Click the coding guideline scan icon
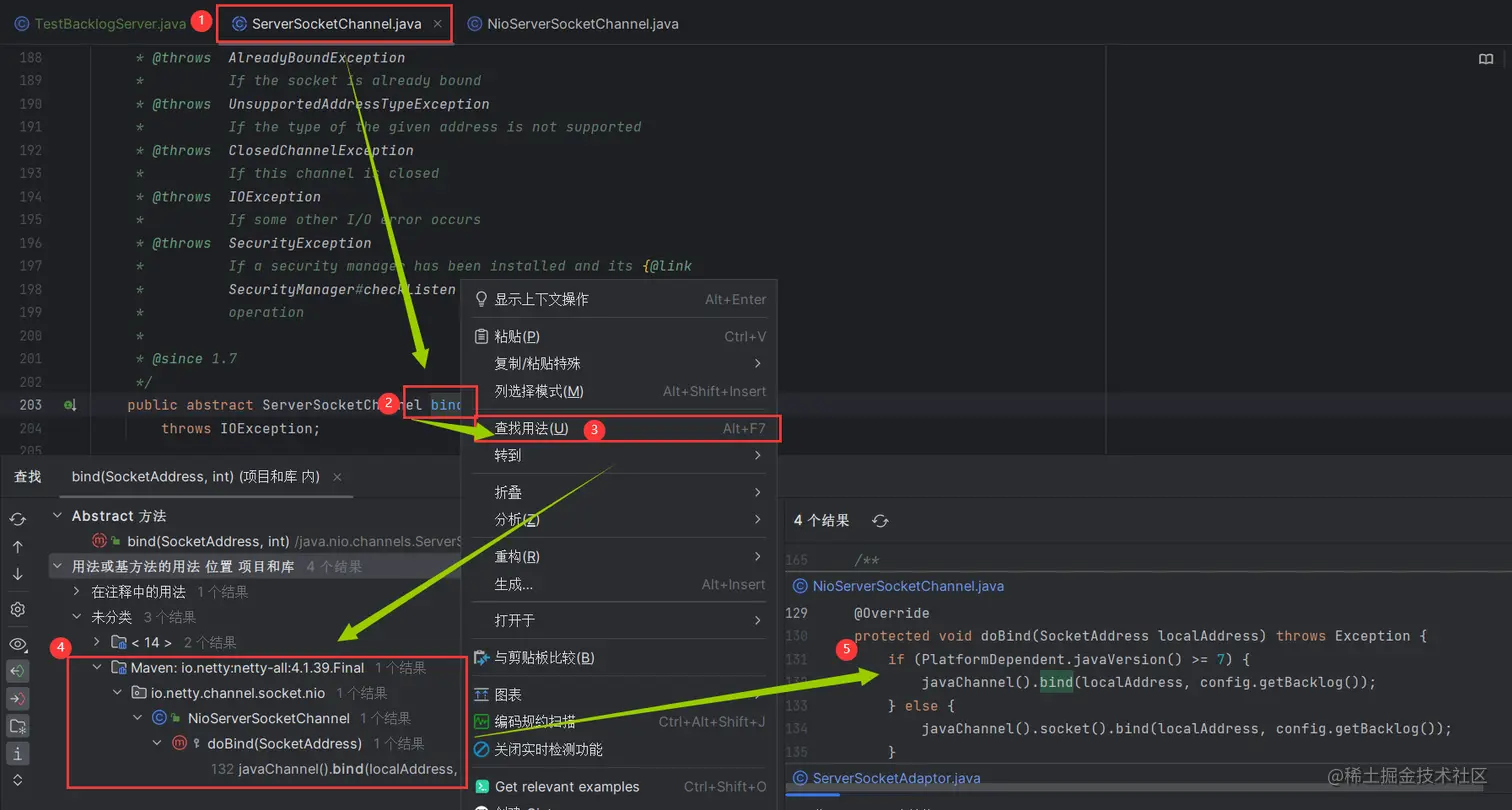1512x810 pixels. 481,722
